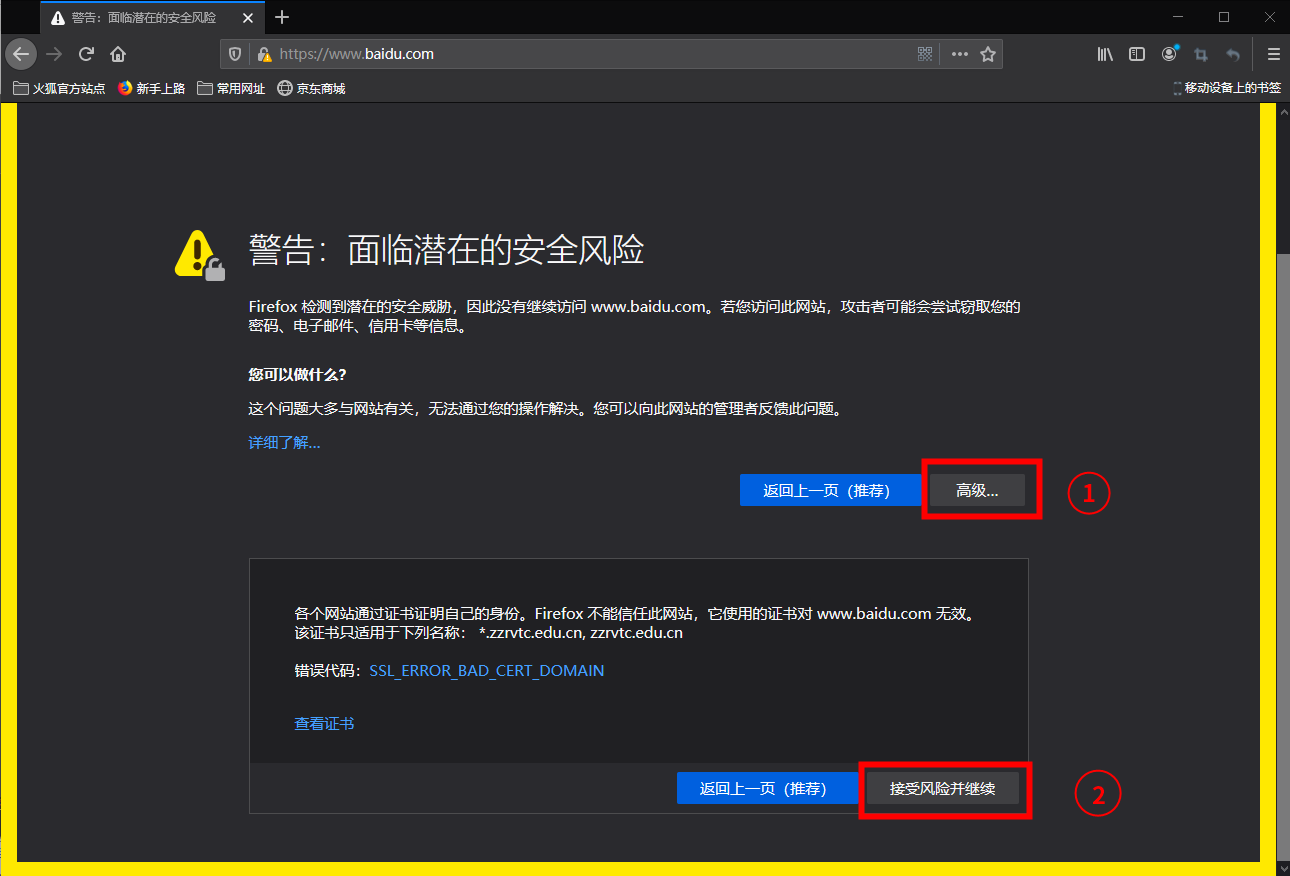Open the SSL_ERROR_BAD_CERT_DOMAIN error code link
This screenshot has width=1290, height=876.
click(487, 670)
